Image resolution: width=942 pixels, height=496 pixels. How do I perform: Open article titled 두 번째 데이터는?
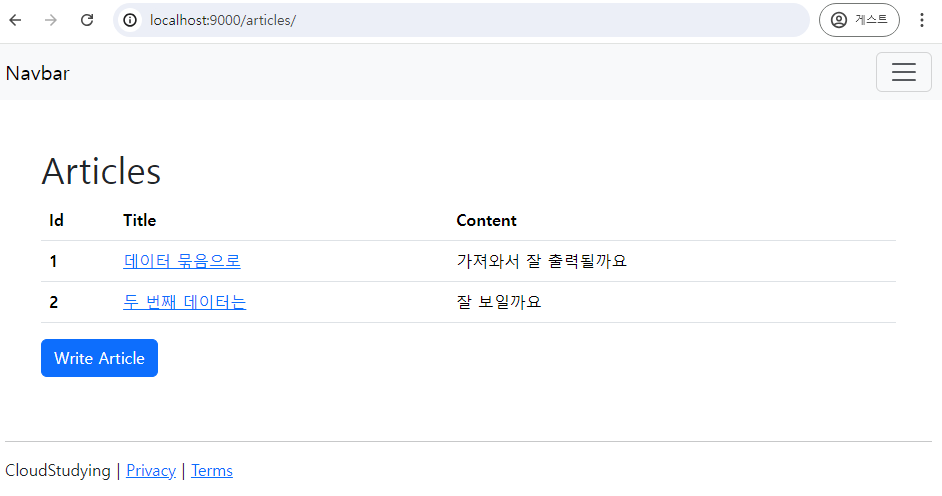pos(184,302)
